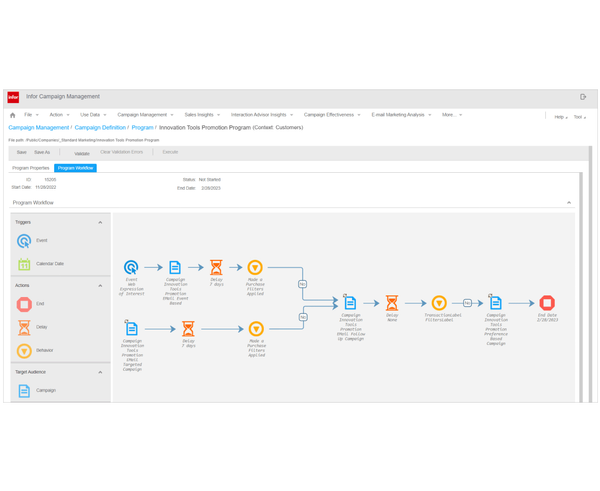Image resolution: width=600 pixels, height=491 pixels.
Task: Open the Sales Insights menu
Action: coord(202,115)
